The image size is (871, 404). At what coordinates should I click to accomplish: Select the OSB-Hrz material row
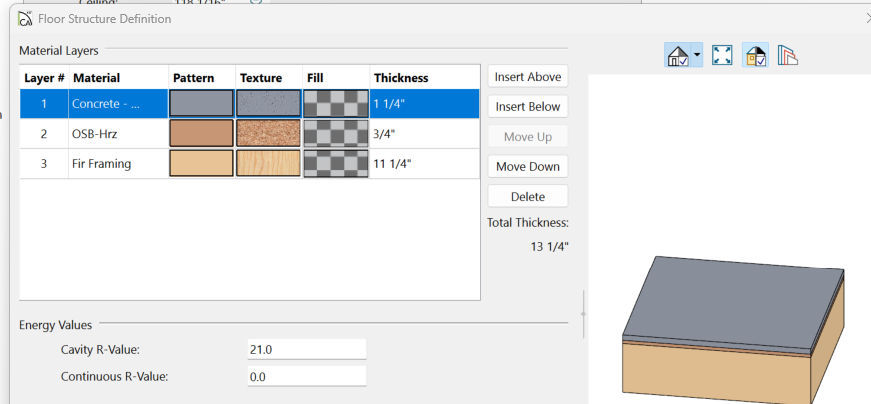coord(117,134)
